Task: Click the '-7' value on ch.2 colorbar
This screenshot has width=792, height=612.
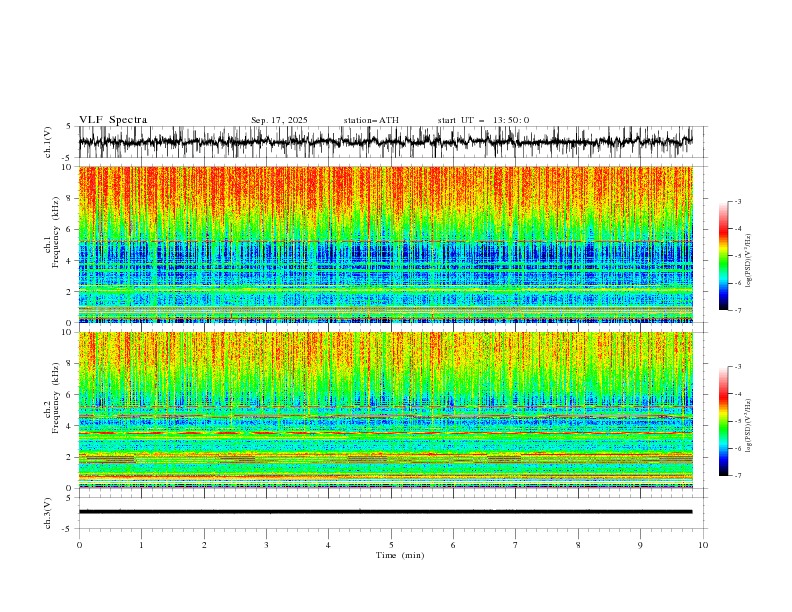Action: click(738, 476)
